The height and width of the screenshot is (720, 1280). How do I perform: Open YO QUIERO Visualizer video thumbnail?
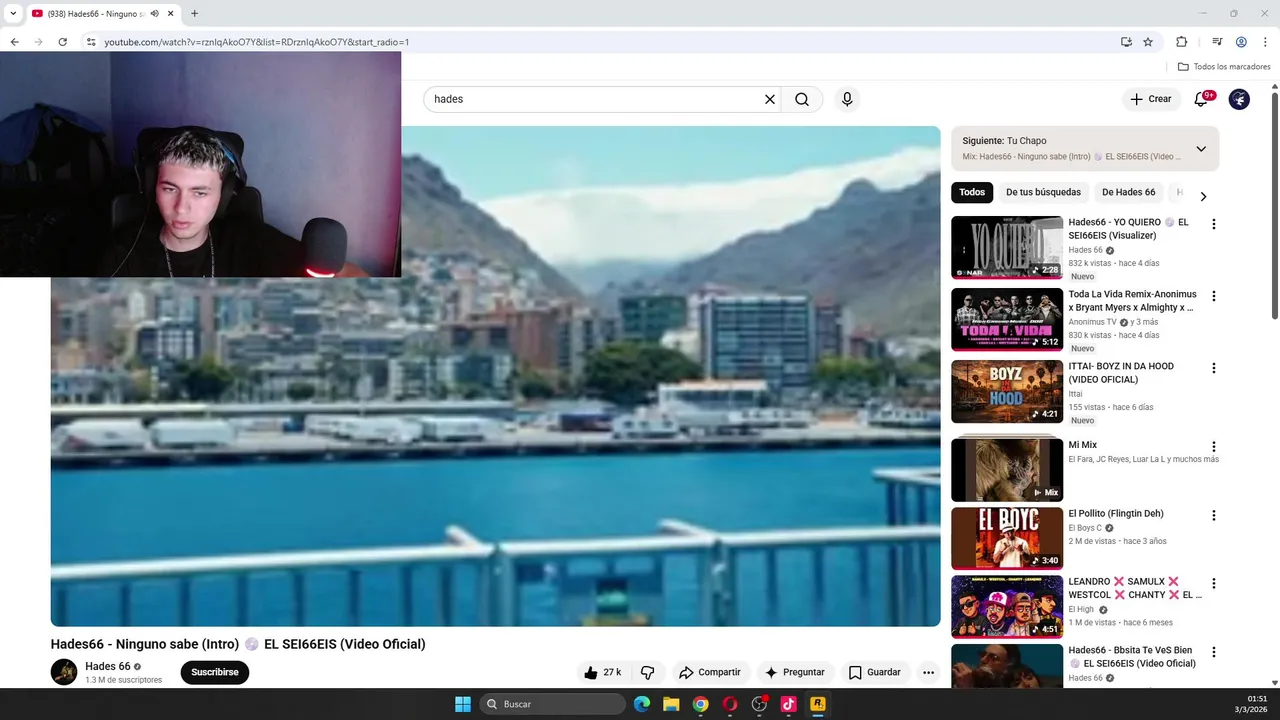coord(1007,247)
